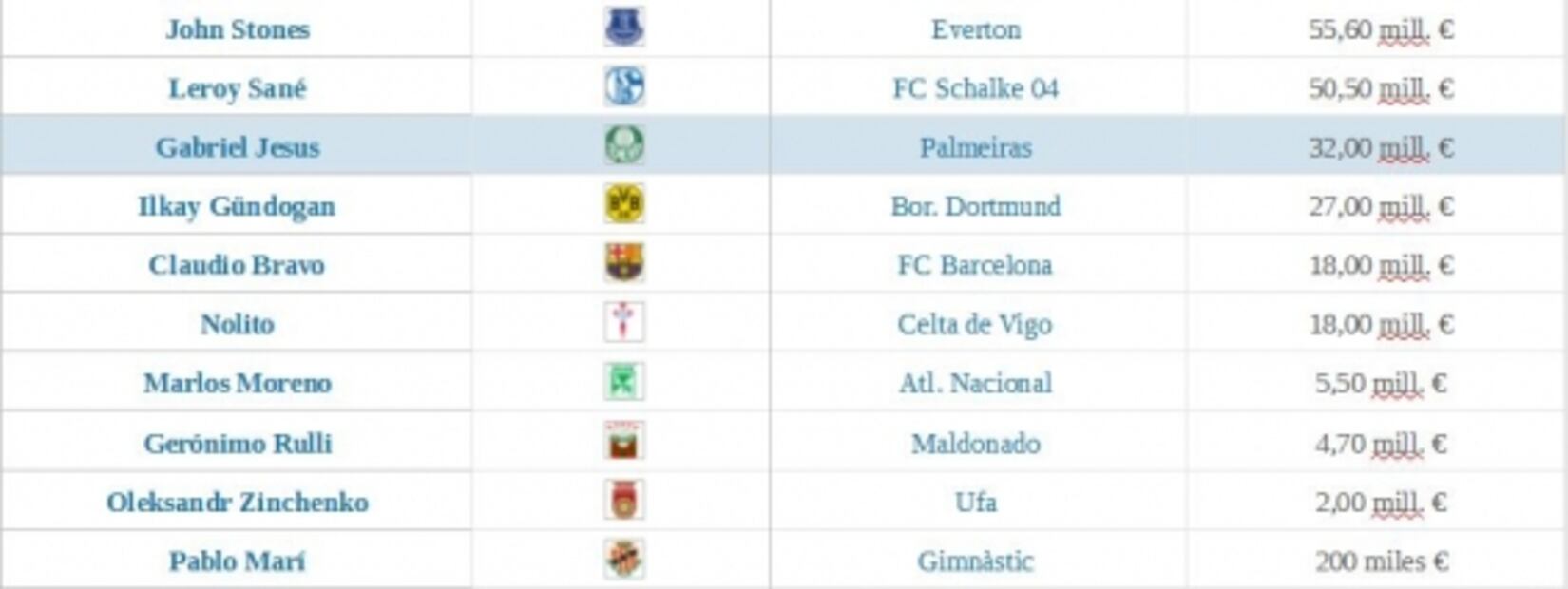
Task: Click the Palmeiras club crest icon
Action: [624, 145]
